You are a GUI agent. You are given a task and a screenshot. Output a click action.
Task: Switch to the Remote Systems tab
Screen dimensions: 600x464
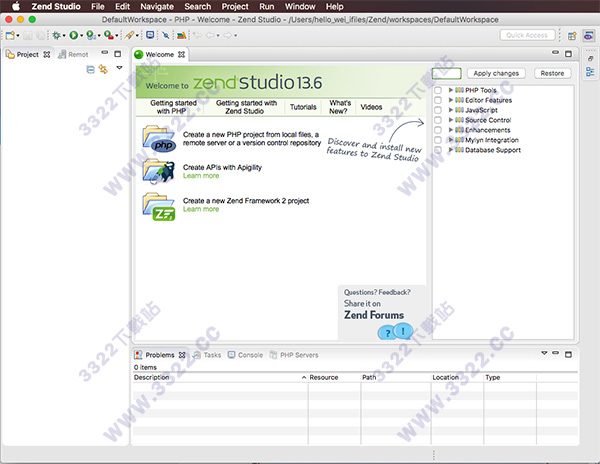[73, 55]
